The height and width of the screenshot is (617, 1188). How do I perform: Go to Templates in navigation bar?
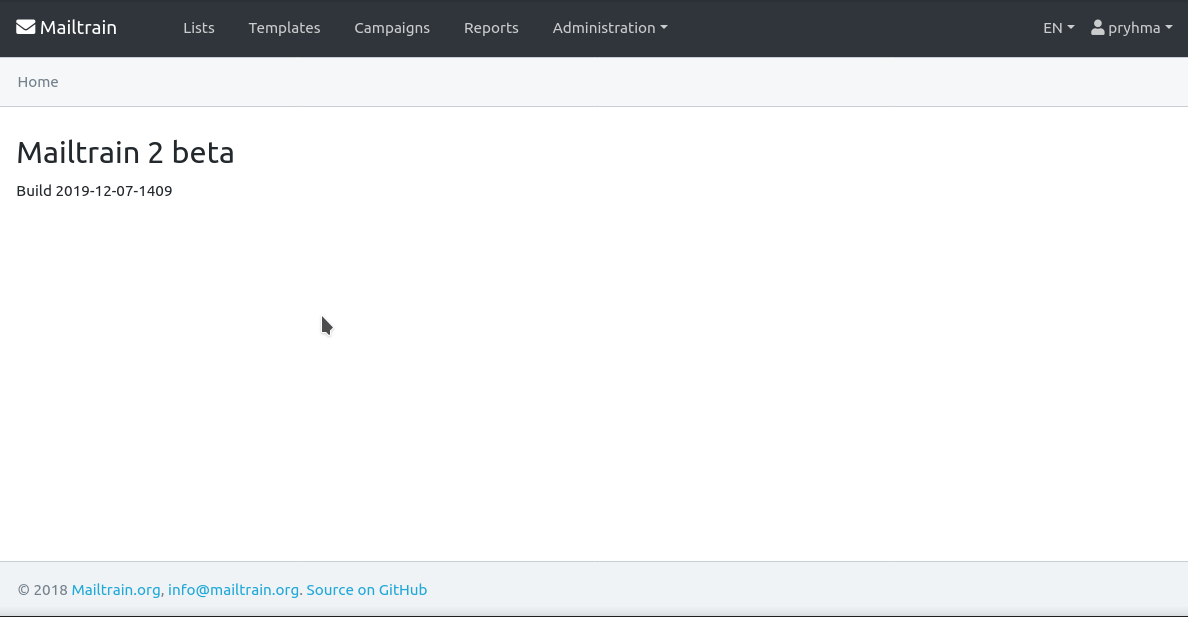pyautogui.click(x=284, y=28)
